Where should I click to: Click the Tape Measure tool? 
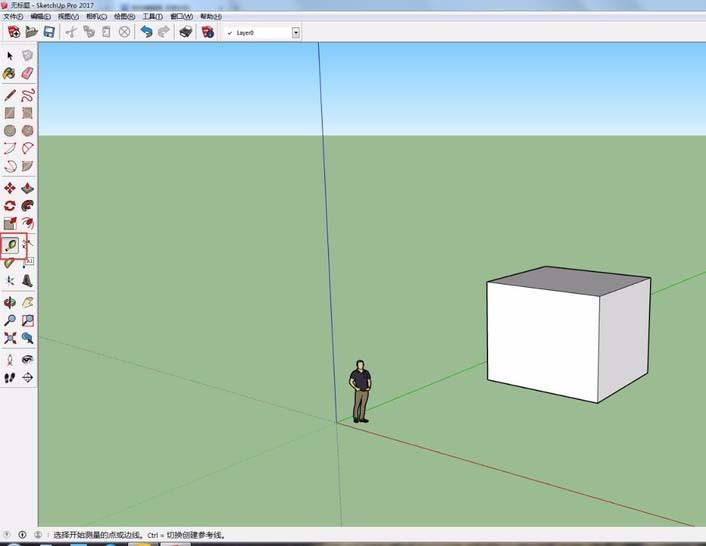tap(11, 246)
